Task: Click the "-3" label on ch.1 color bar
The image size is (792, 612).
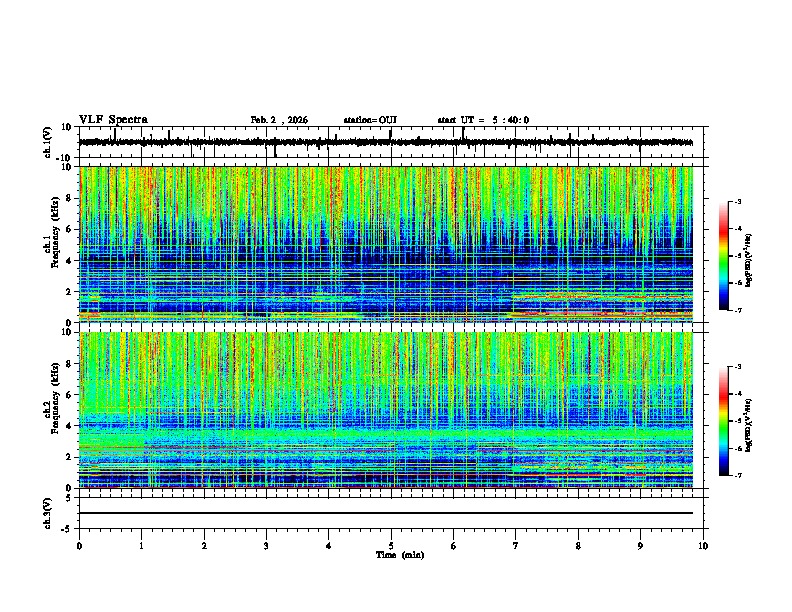Action: coord(736,201)
